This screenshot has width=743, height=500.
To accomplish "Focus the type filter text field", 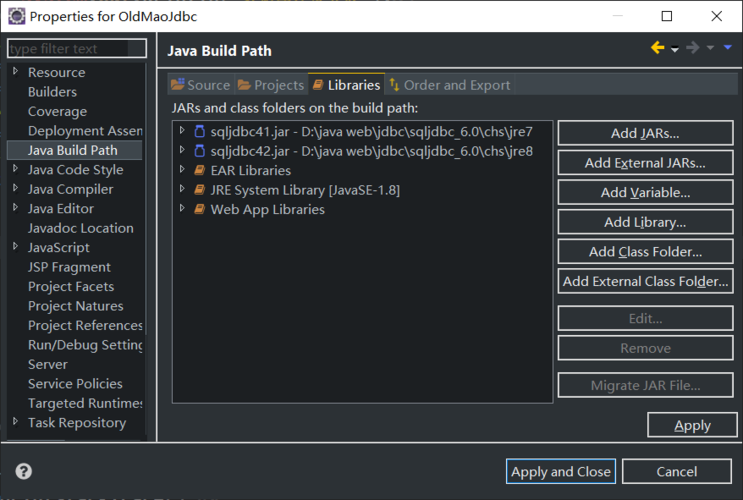I will [x=76, y=48].
